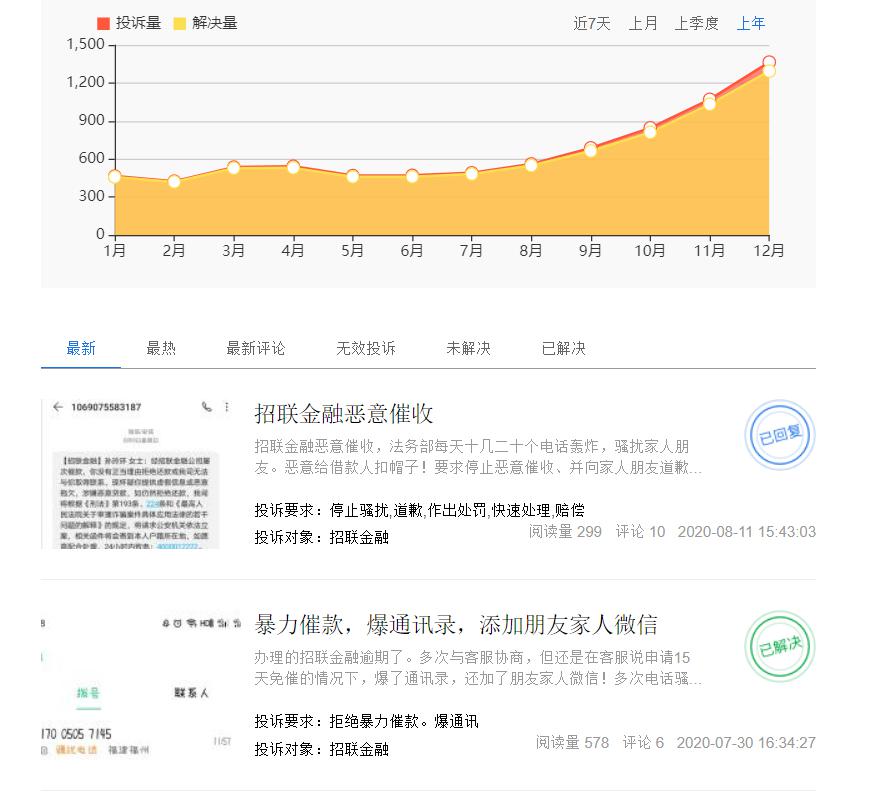The height and width of the screenshot is (809, 888).
Task: Click 评论 10 on the first complaint
Action: 640,532
